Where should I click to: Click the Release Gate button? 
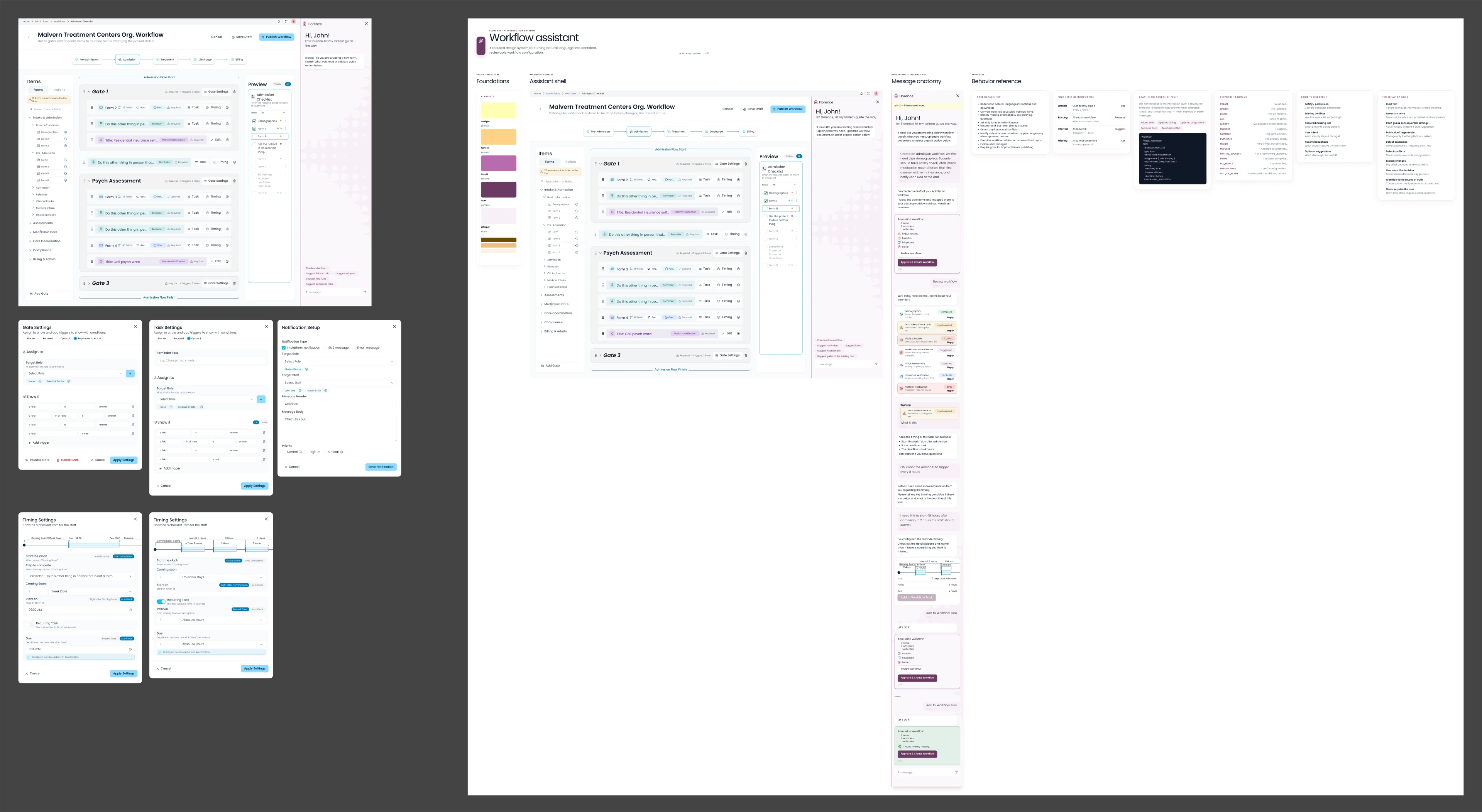(37, 460)
